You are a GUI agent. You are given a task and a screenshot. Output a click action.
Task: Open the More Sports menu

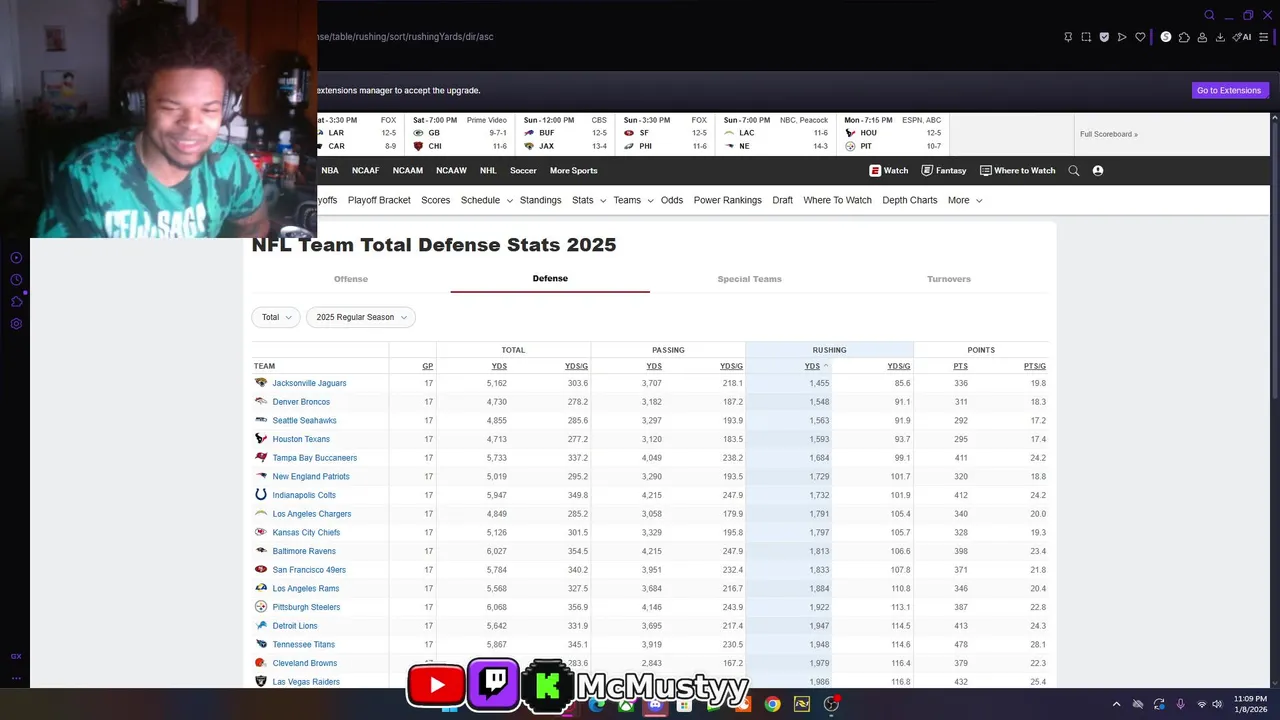pos(573,171)
